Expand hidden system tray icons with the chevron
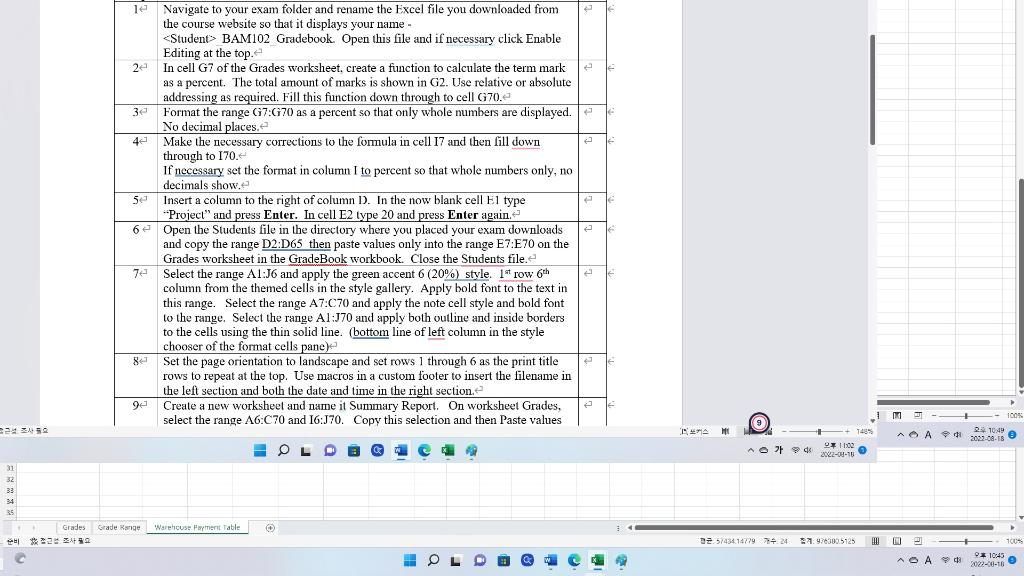 [901, 560]
